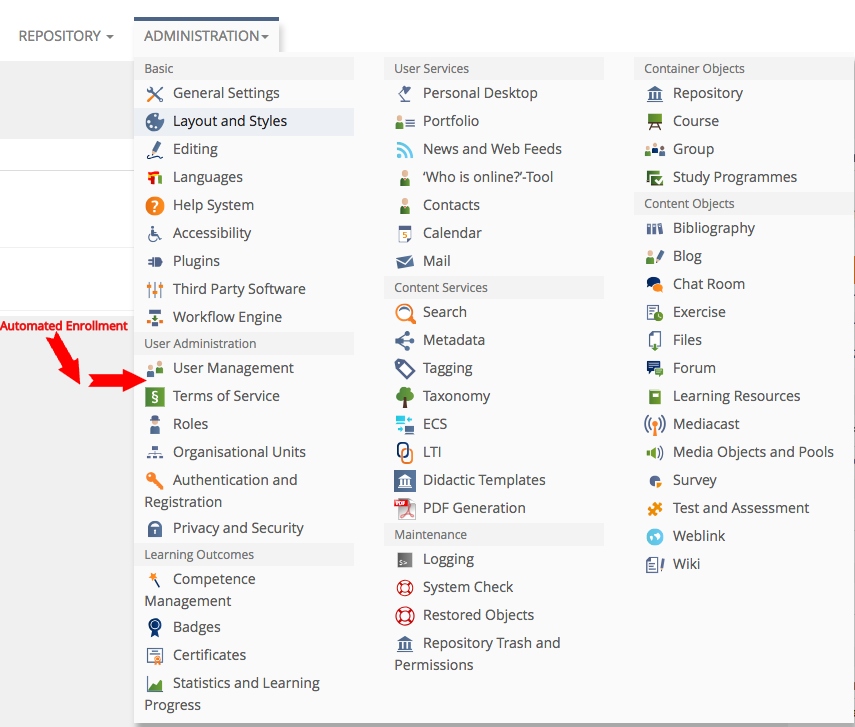Viewport: 855px width, 727px height.
Task: Click the orange RSS icon for News and Web Feeds
Action: pos(405,150)
